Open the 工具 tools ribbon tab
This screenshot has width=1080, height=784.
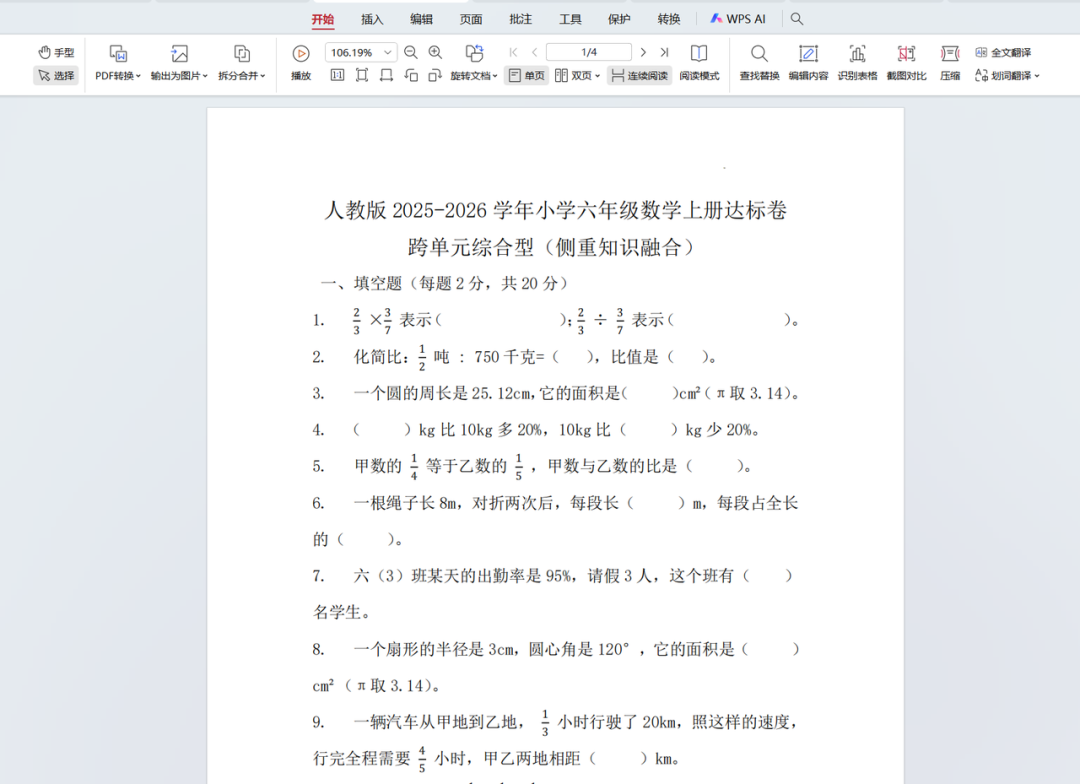570,18
